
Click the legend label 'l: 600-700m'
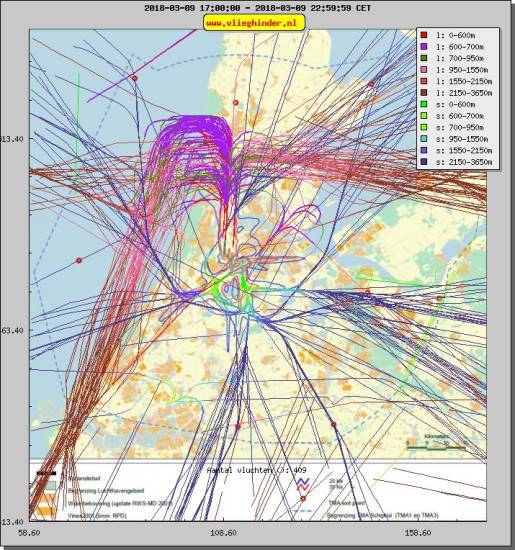point(460,47)
